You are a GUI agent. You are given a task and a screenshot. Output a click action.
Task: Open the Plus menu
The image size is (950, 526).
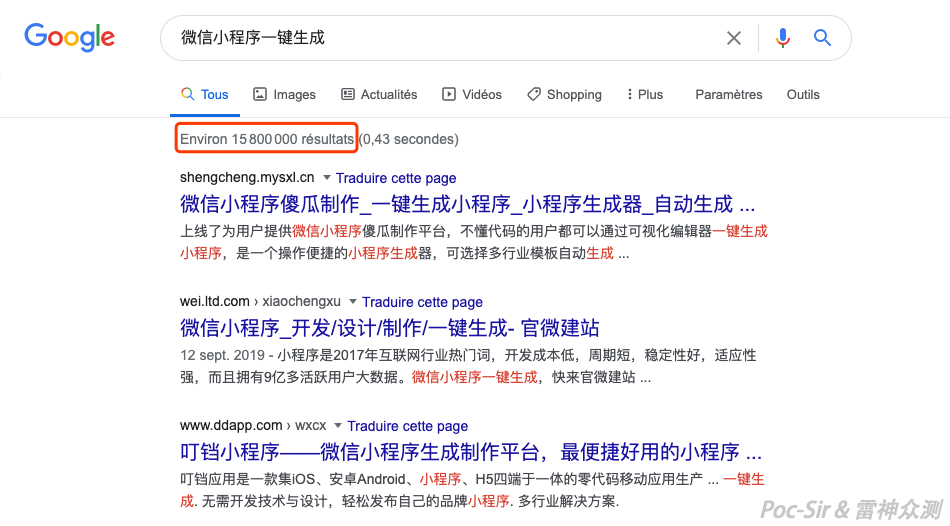click(645, 95)
